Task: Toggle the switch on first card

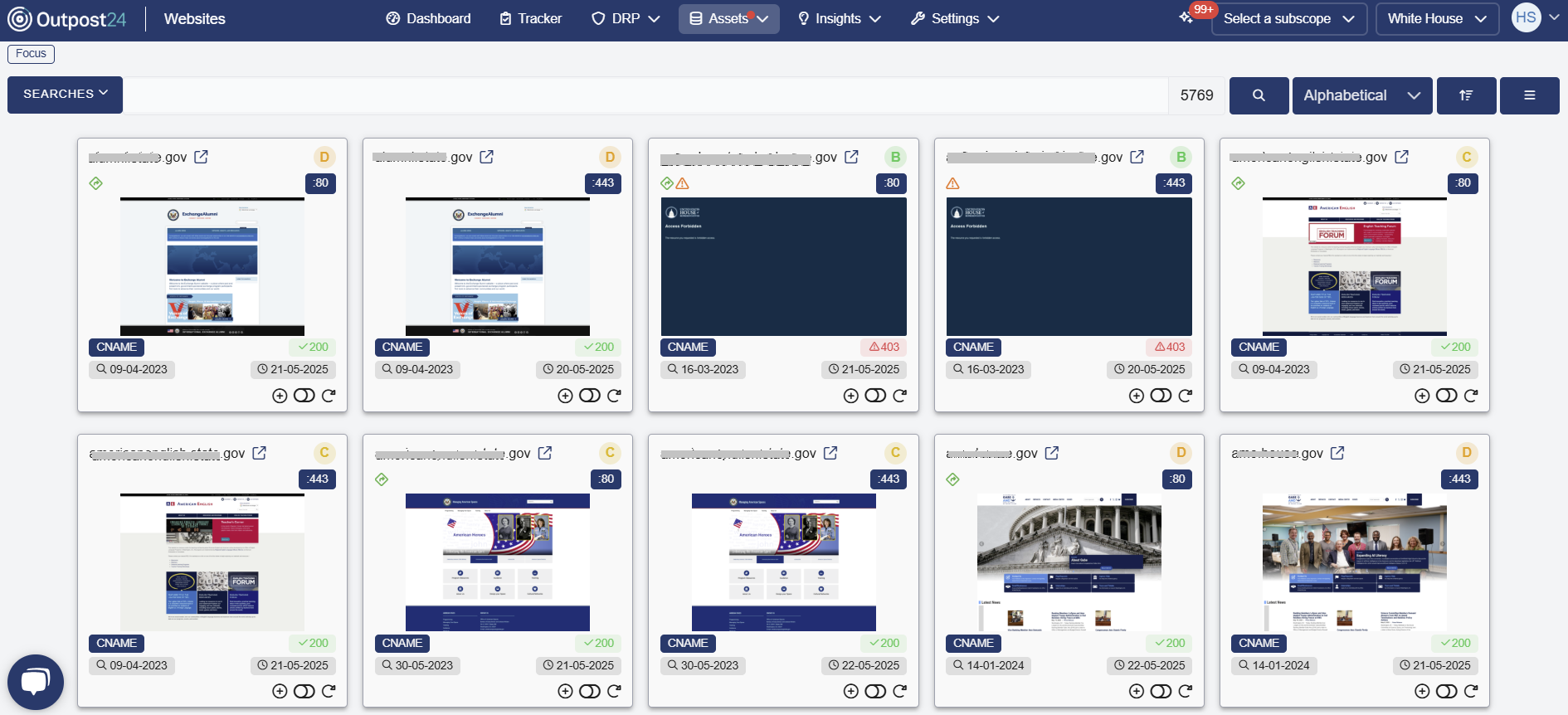Action: [x=304, y=396]
